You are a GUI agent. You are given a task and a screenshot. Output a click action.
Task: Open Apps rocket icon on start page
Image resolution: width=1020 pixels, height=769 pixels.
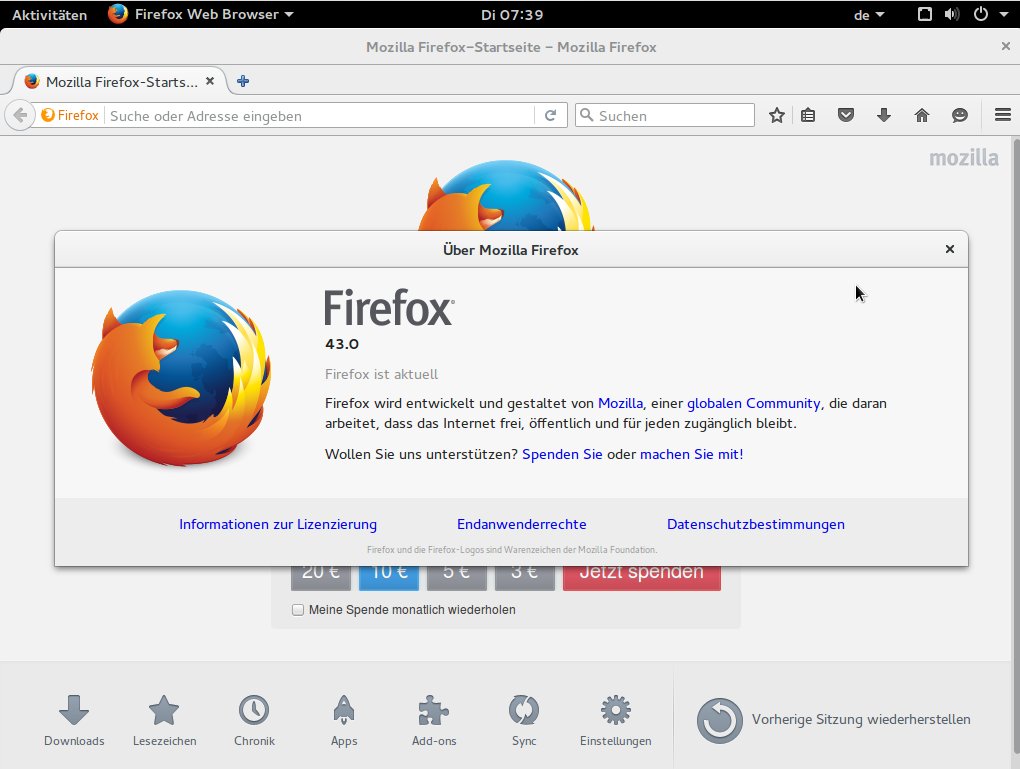point(344,720)
